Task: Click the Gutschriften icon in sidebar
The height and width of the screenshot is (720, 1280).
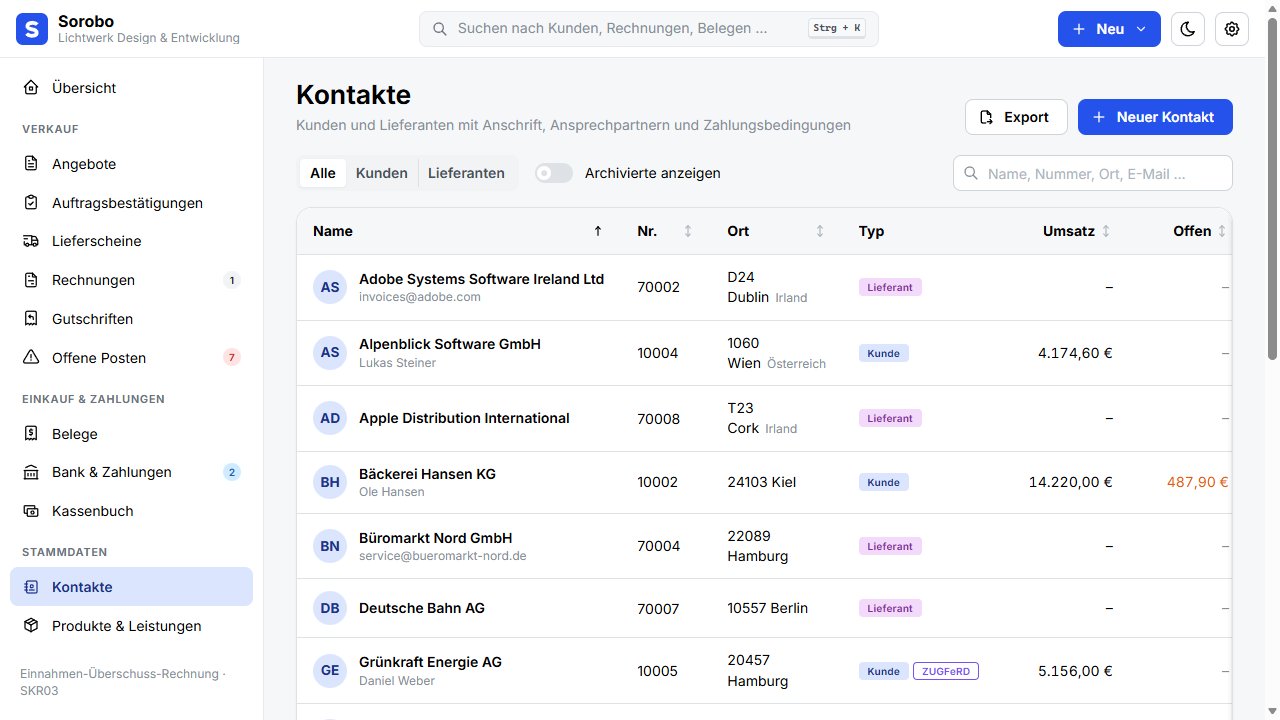Action: [x=31, y=319]
